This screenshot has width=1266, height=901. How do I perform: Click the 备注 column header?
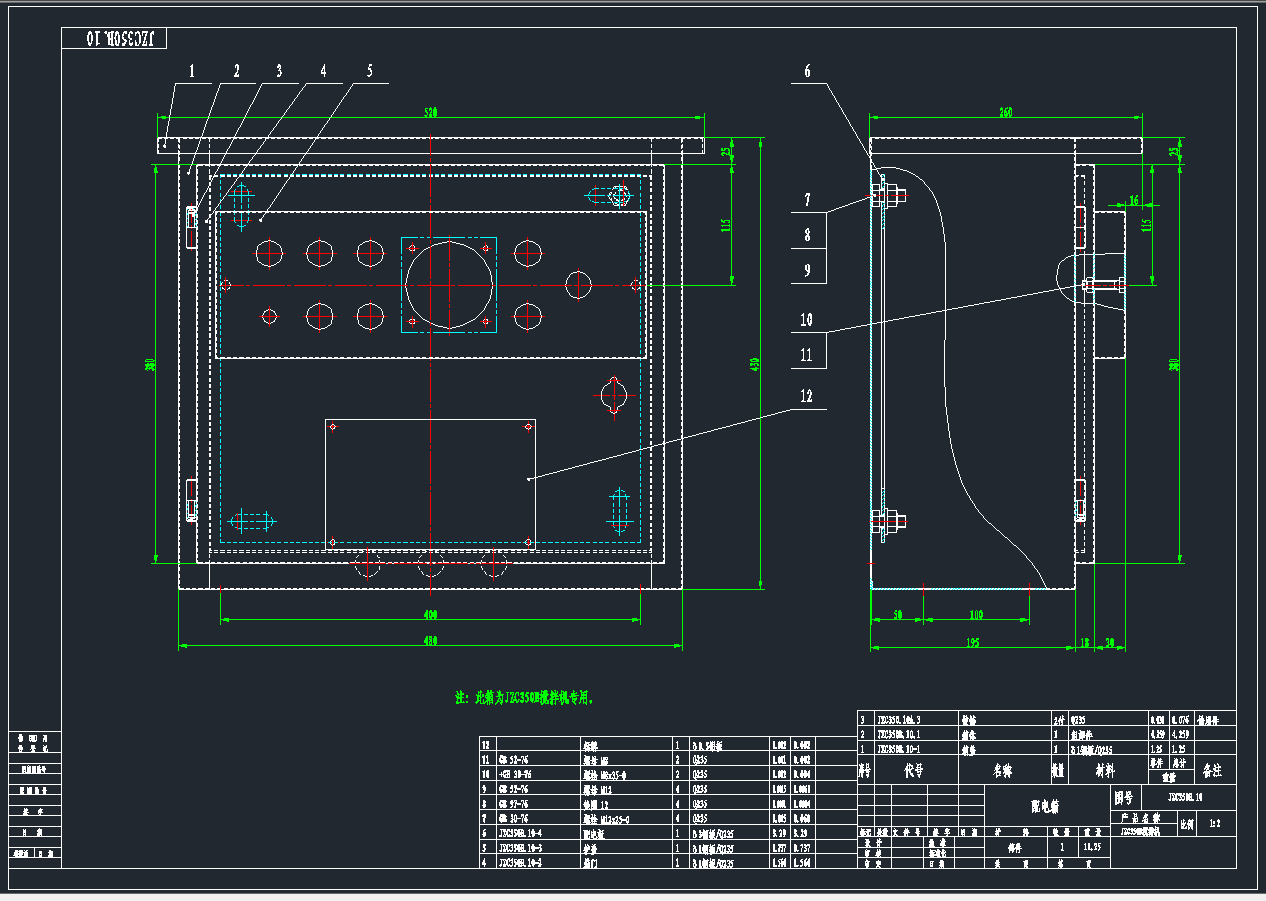click(x=1212, y=772)
